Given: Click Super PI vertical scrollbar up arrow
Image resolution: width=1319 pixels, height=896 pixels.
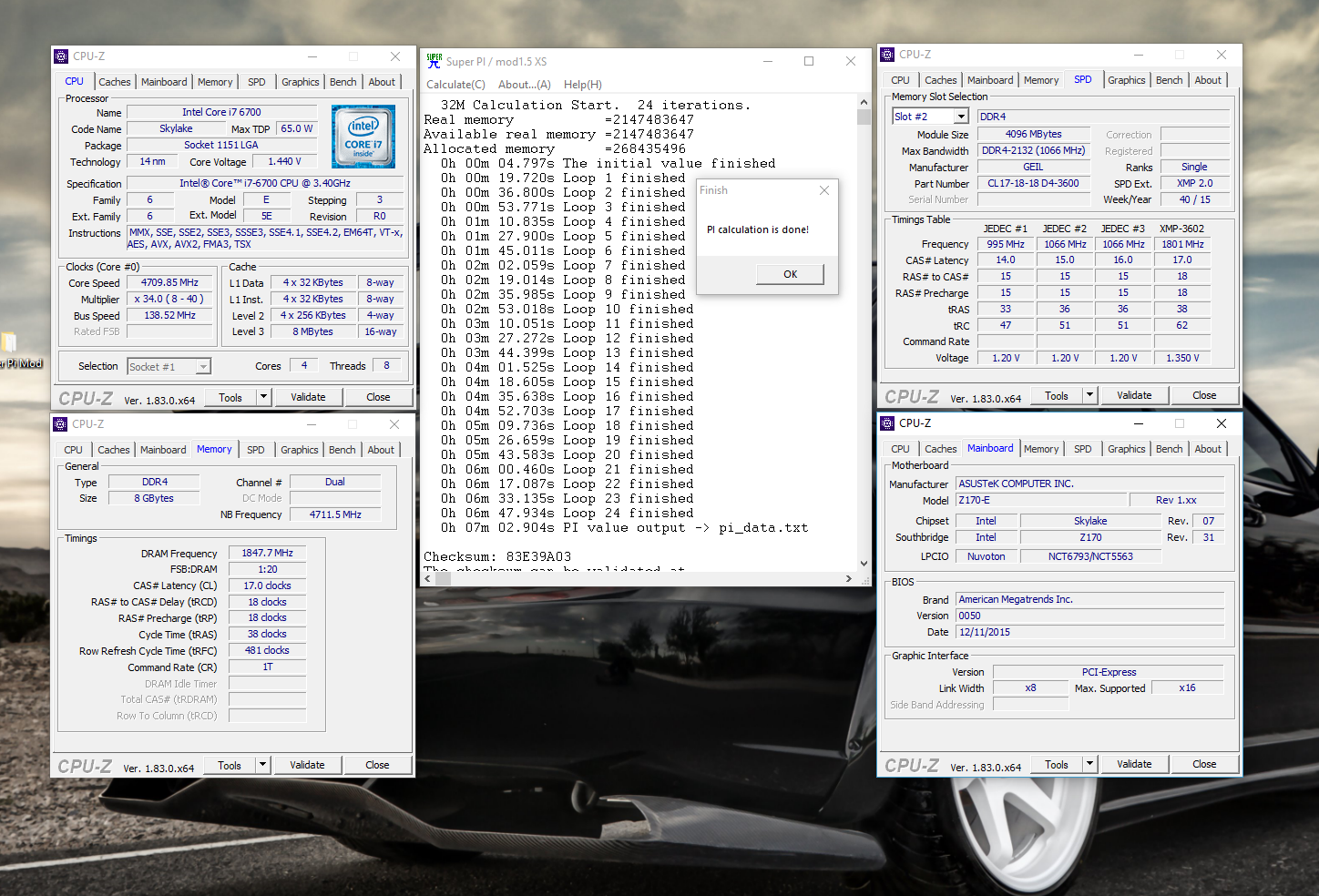Looking at the screenshot, I should click(864, 103).
